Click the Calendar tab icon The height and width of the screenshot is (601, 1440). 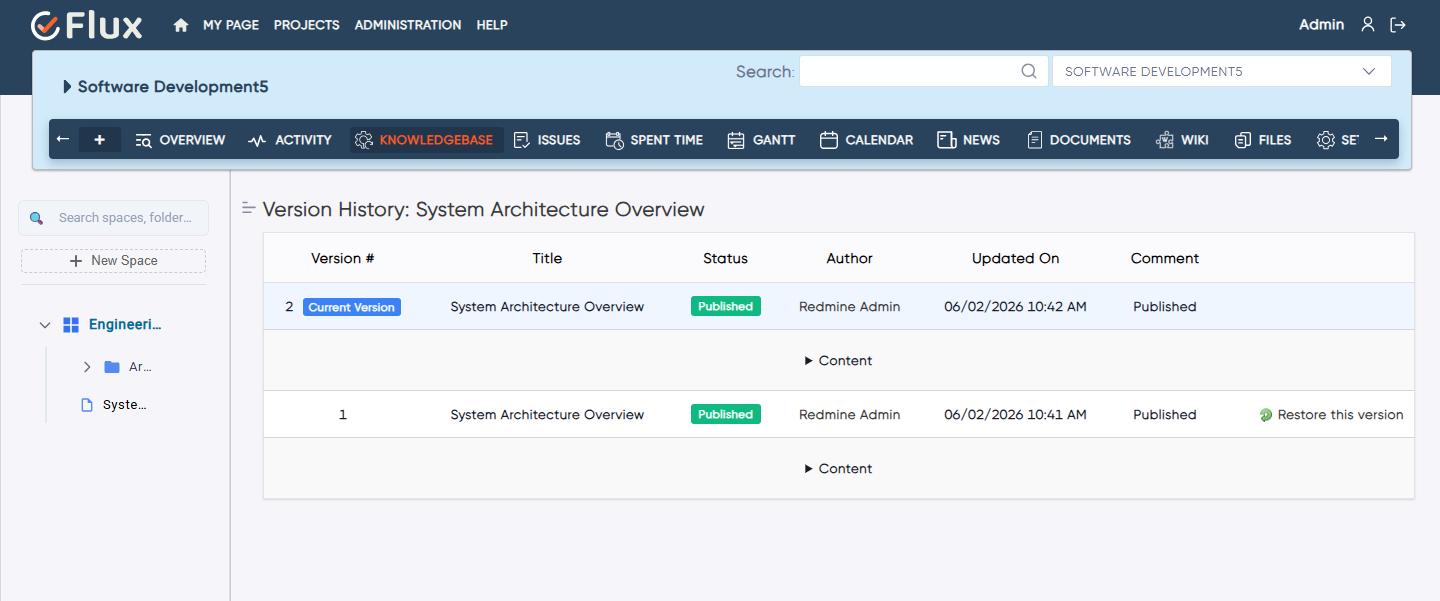click(x=828, y=140)
